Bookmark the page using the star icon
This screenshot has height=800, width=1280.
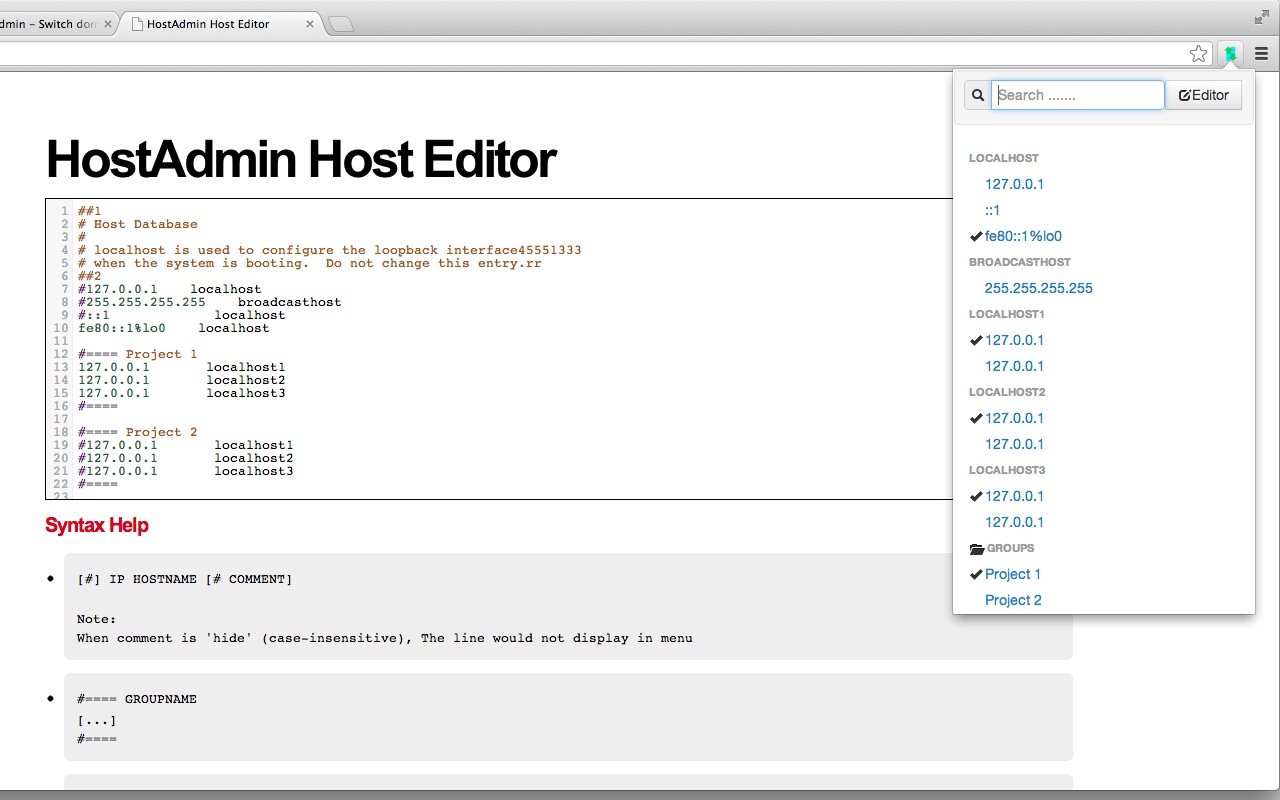point(1198,53)
